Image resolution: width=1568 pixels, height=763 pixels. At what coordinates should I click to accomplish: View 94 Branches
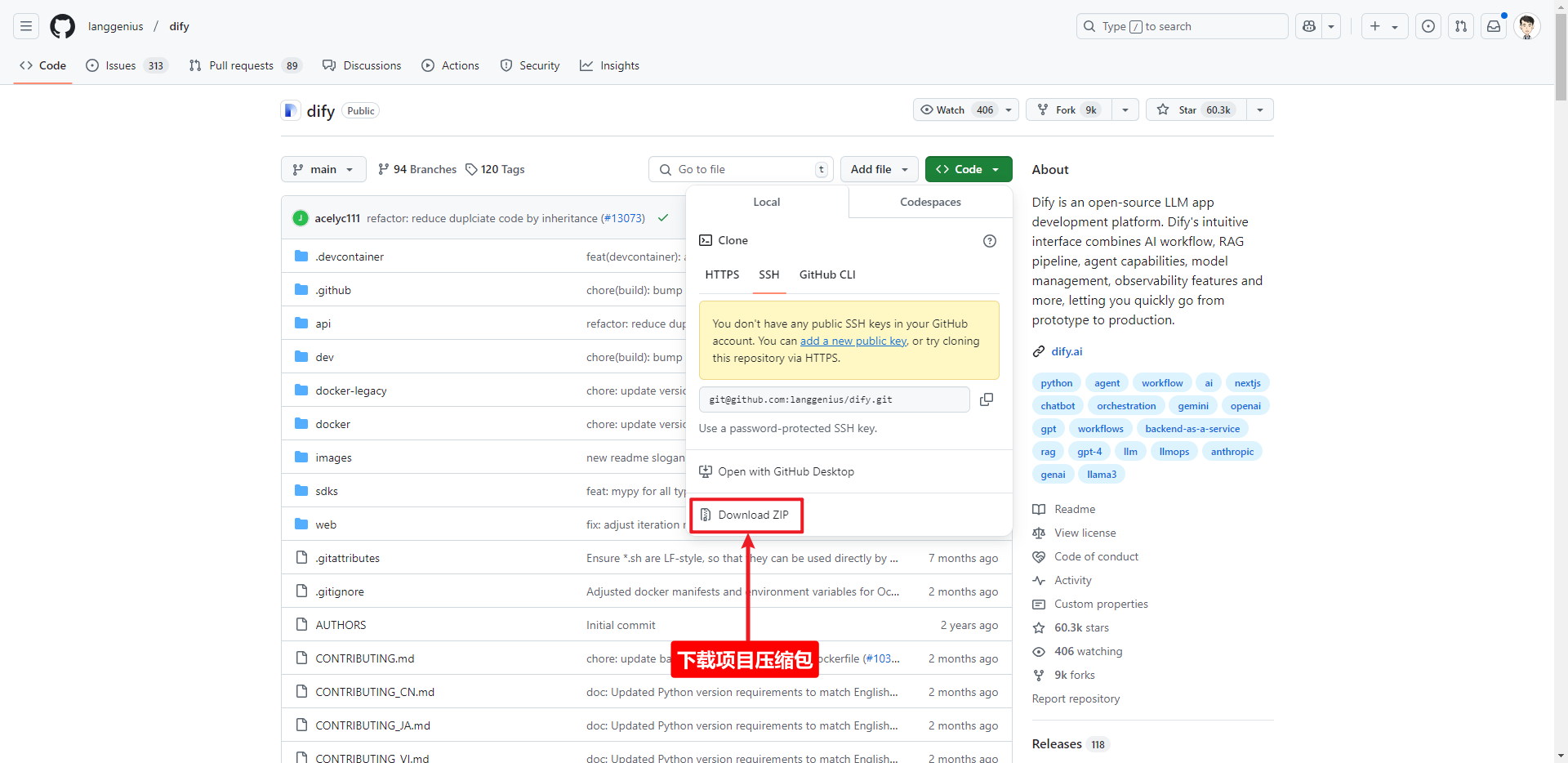(417, 169)
